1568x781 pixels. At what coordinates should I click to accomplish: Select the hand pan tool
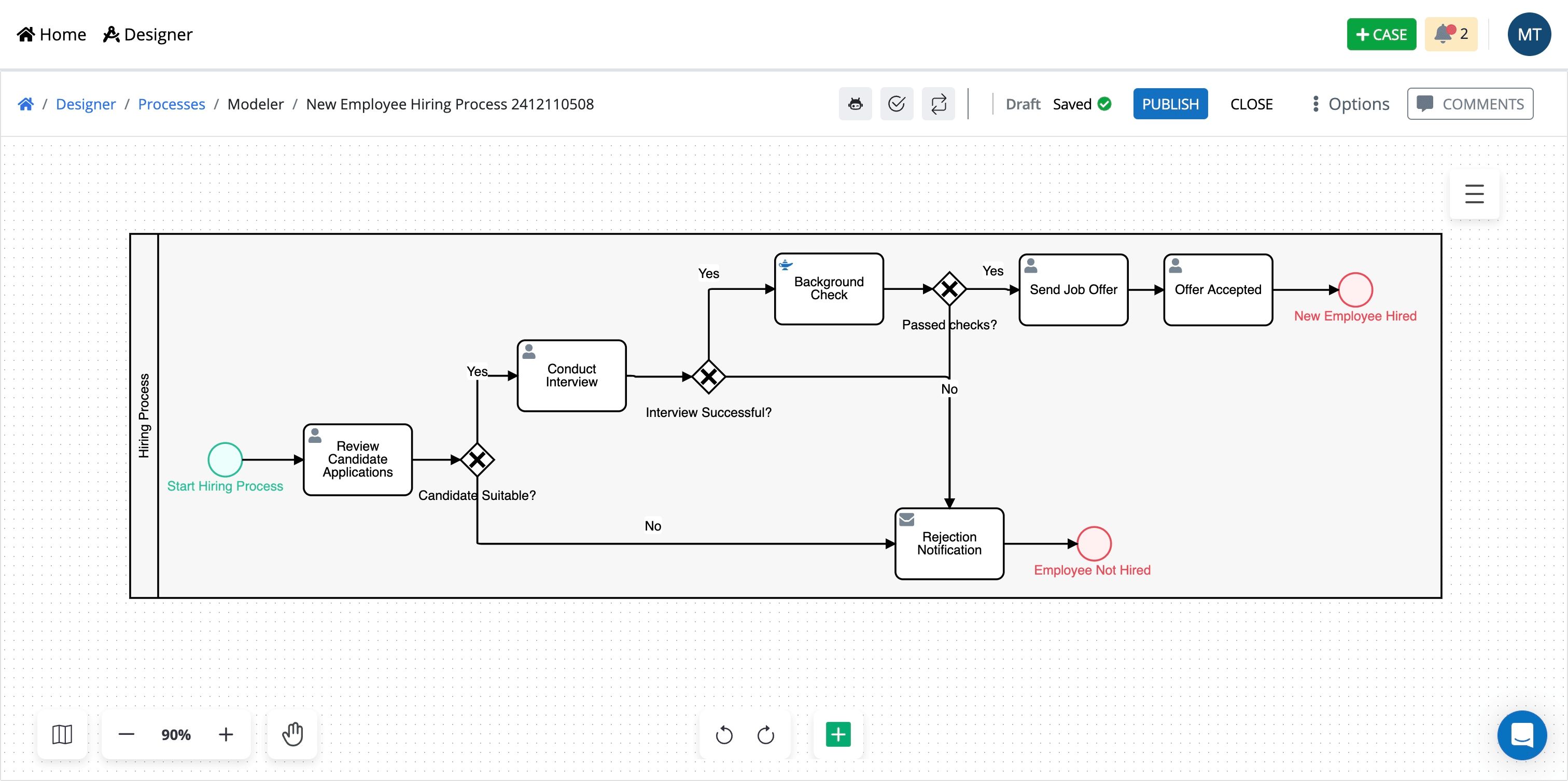tap(293, 734)
